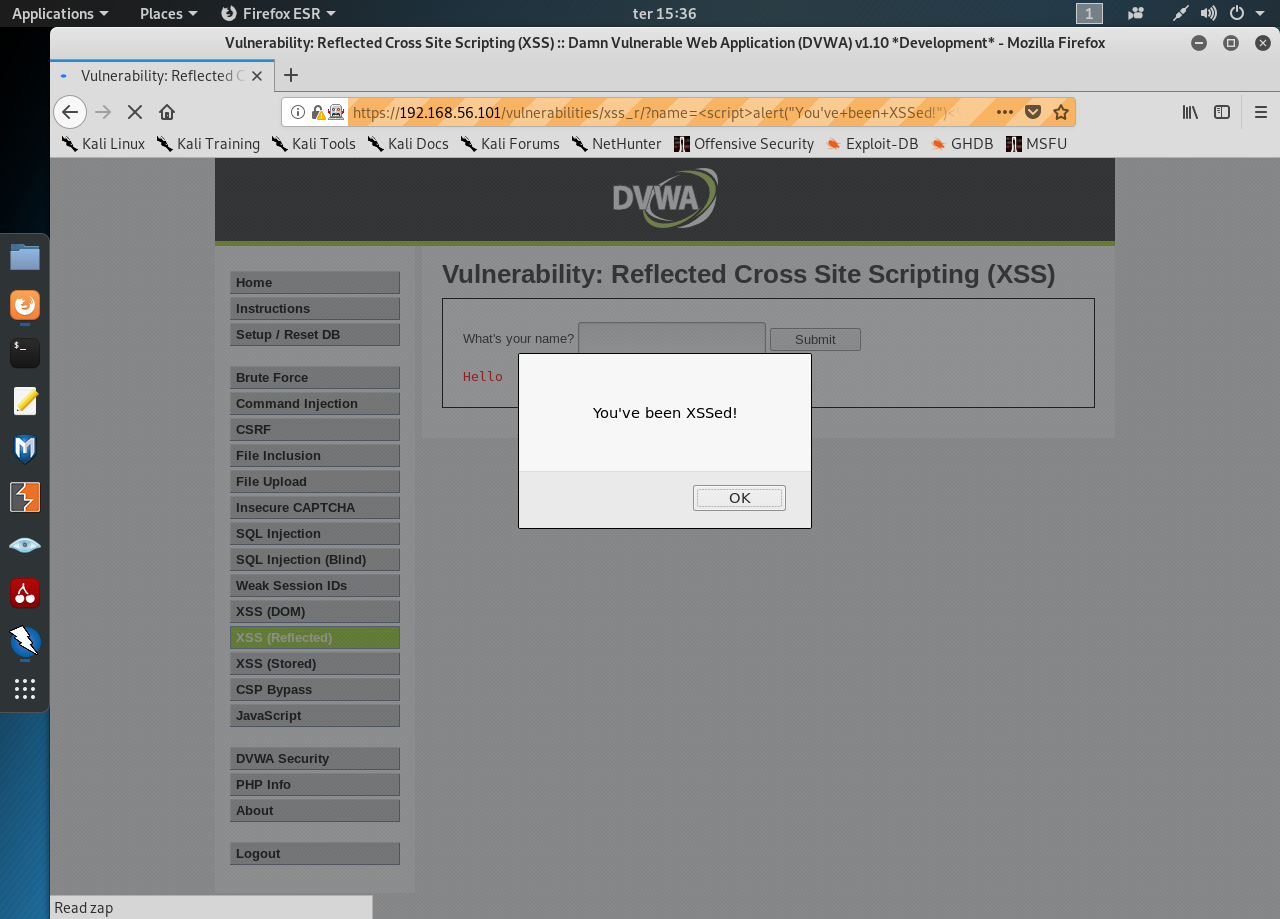Bookmark this page with the star icon

click(x=1061, y=112)
